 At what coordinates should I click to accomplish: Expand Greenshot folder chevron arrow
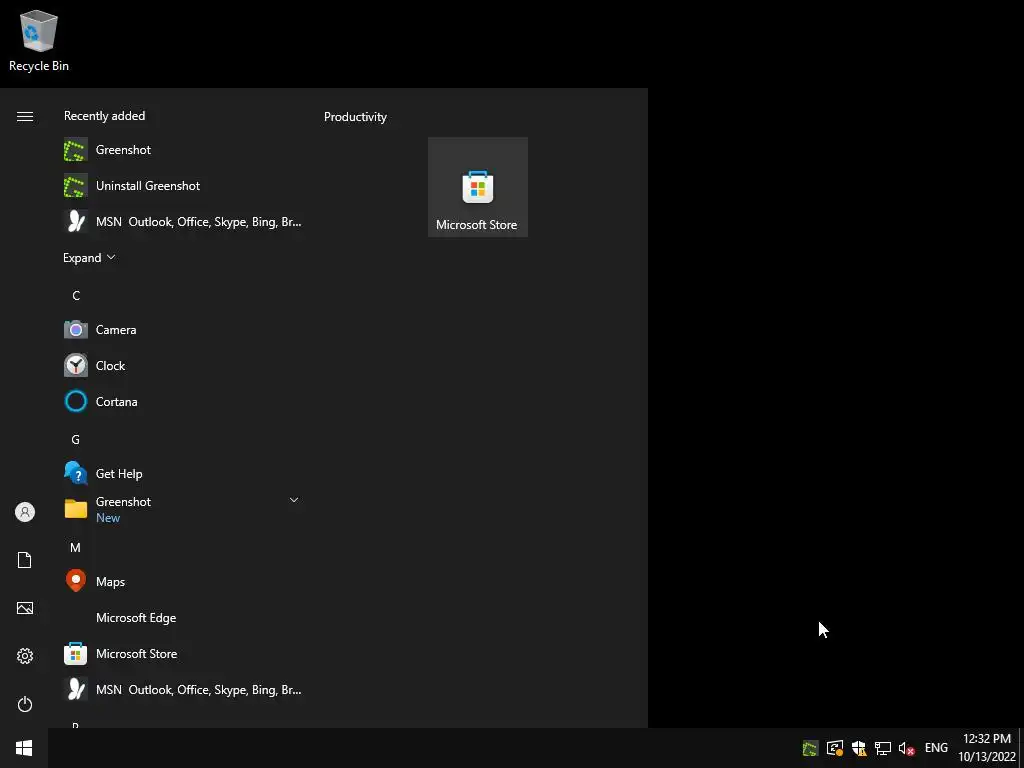(294, 500)
